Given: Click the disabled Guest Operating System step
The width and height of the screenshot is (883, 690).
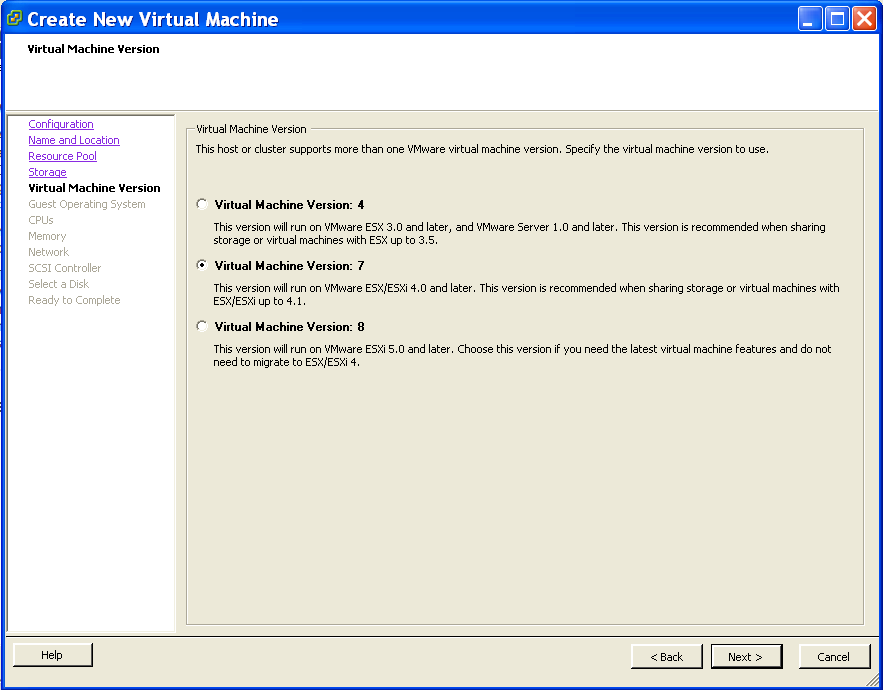Looking at the screenshot, I should (87, 204).
